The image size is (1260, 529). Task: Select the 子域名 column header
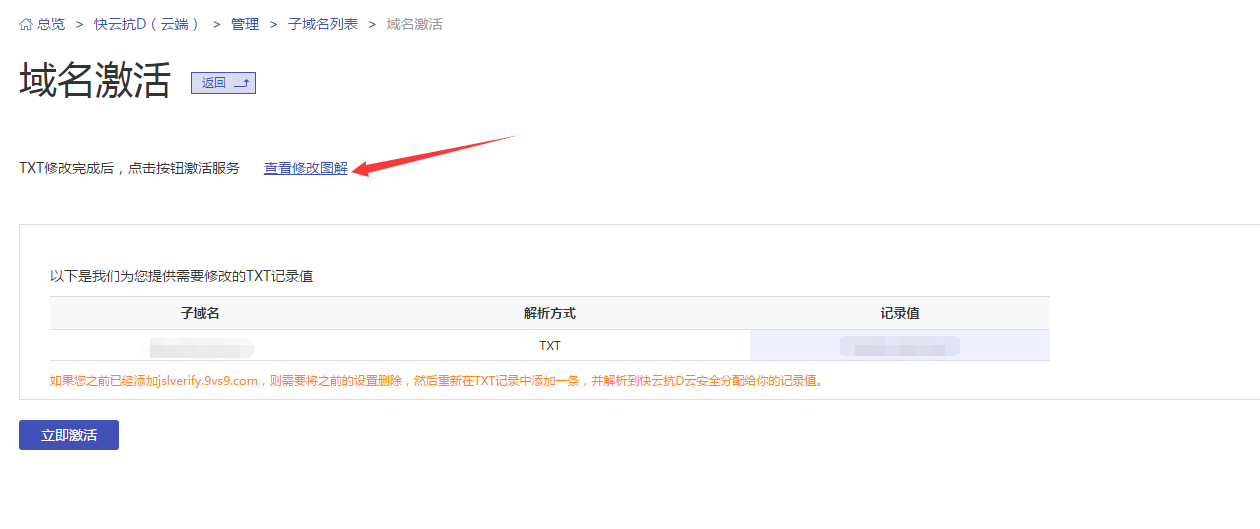click(200, 313)
